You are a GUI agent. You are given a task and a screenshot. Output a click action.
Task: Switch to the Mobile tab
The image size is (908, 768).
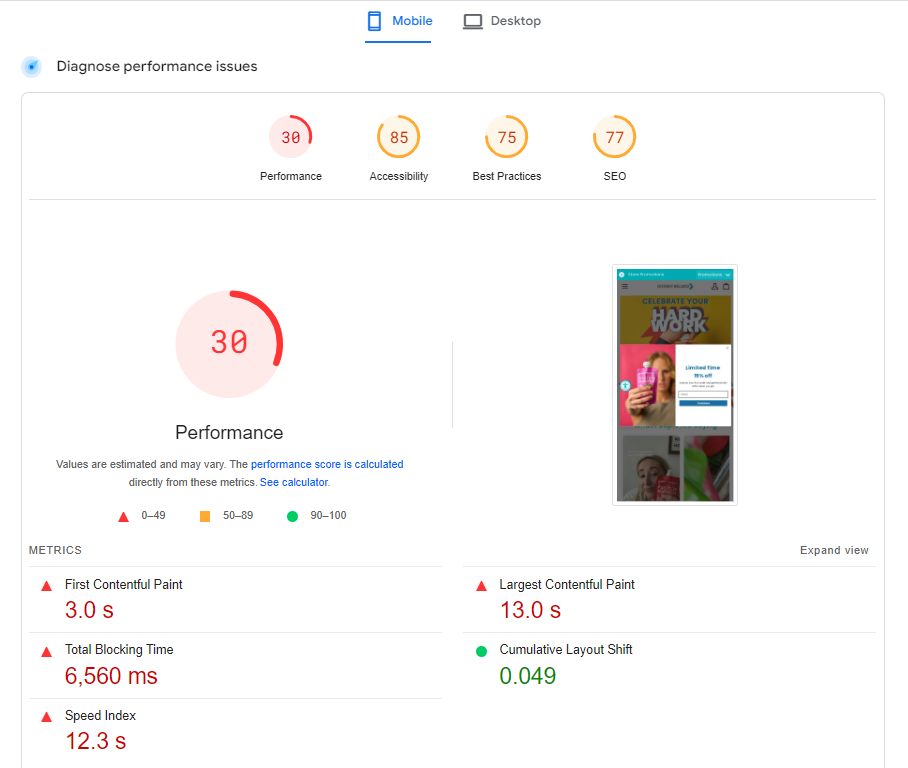(398, 21)
